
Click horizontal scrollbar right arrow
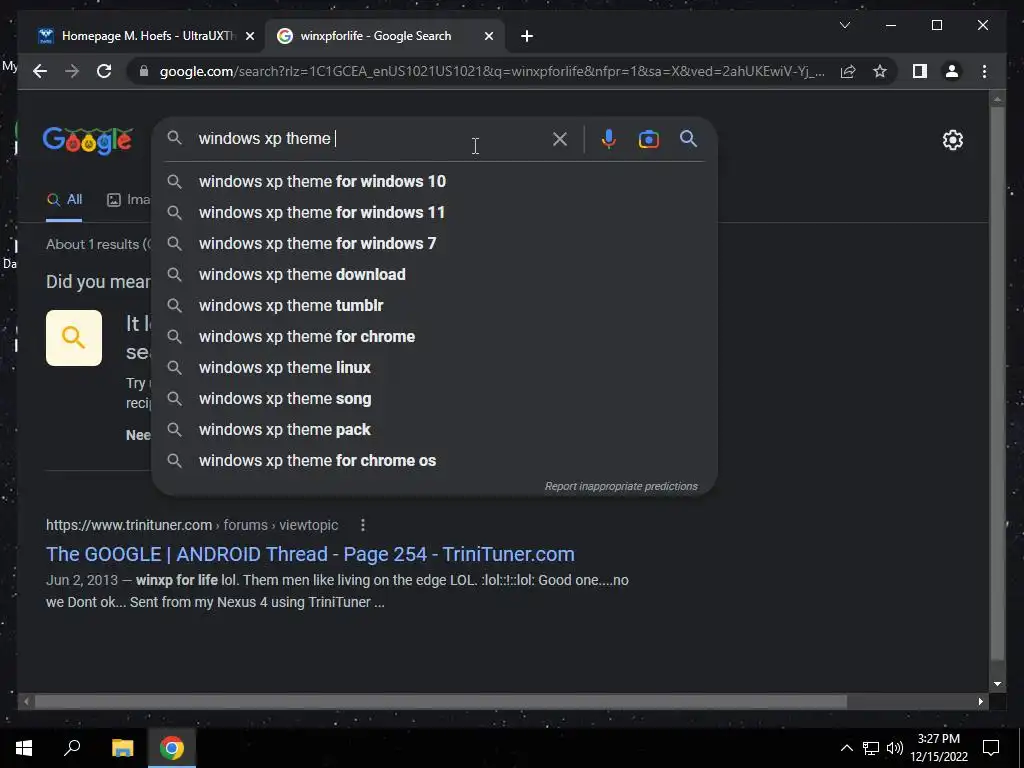click(981, 701)
